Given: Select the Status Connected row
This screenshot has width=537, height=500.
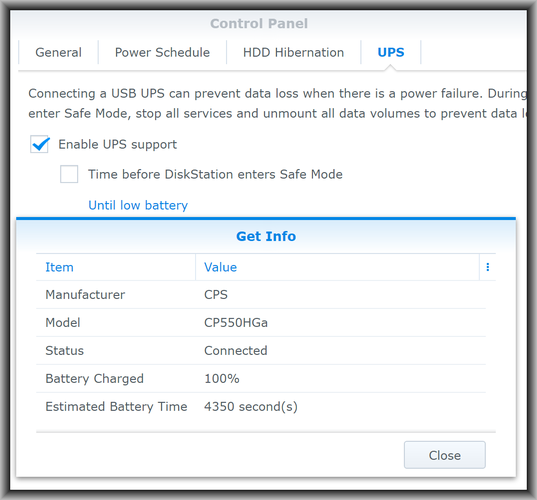Looking at the screenshot, I should [261, 351].
